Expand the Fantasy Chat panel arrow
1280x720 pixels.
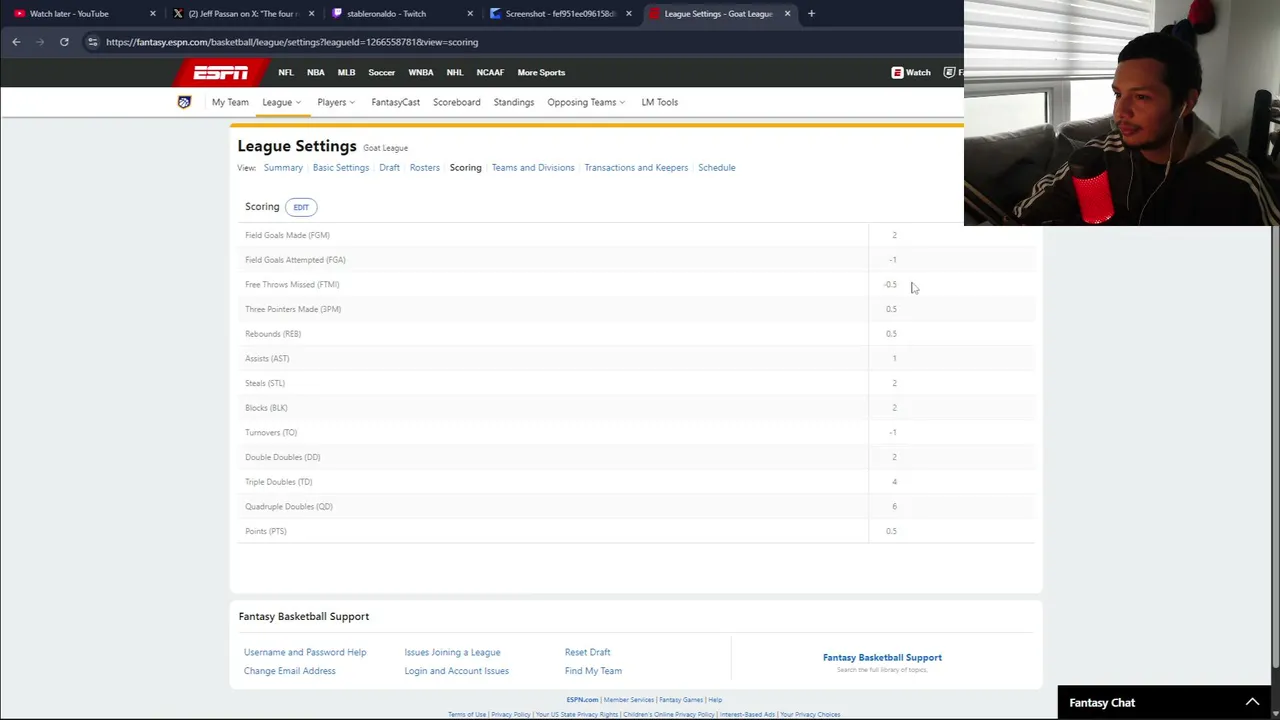point(1252,702)
